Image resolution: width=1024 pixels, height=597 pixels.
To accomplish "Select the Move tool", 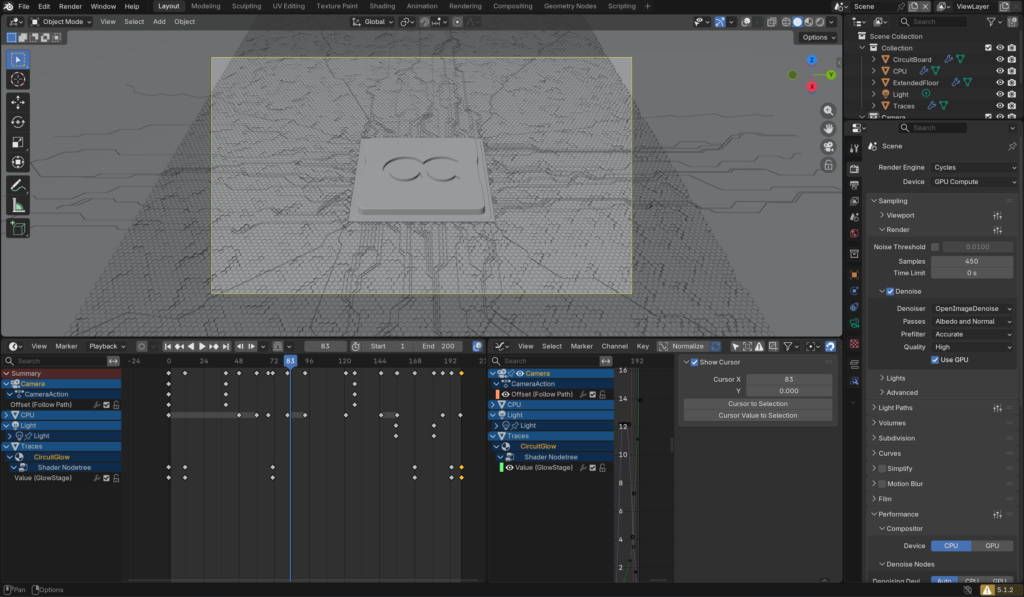I will (x=18, y=102).
